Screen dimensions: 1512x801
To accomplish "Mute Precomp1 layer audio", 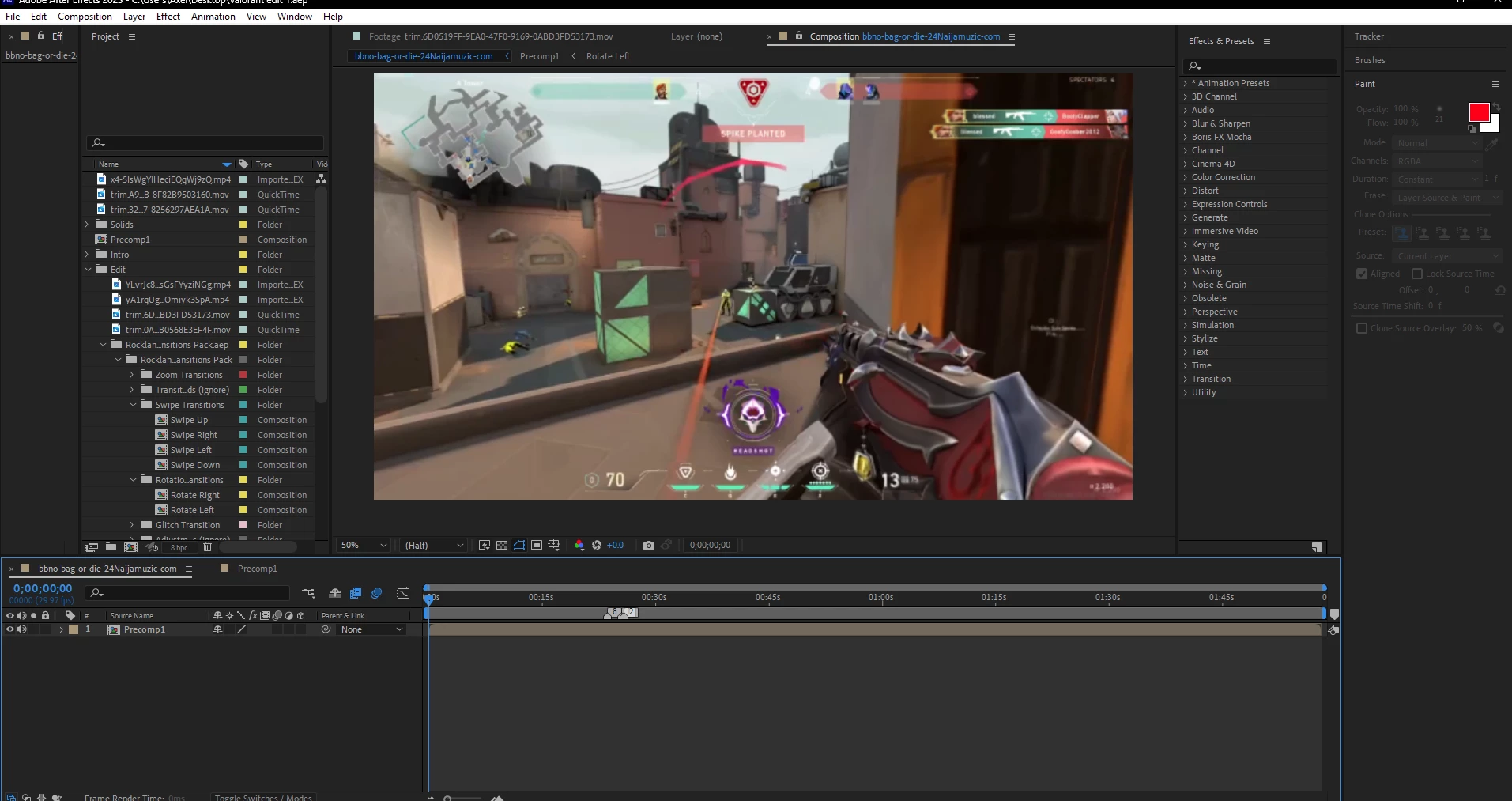I will click(22, 629).
